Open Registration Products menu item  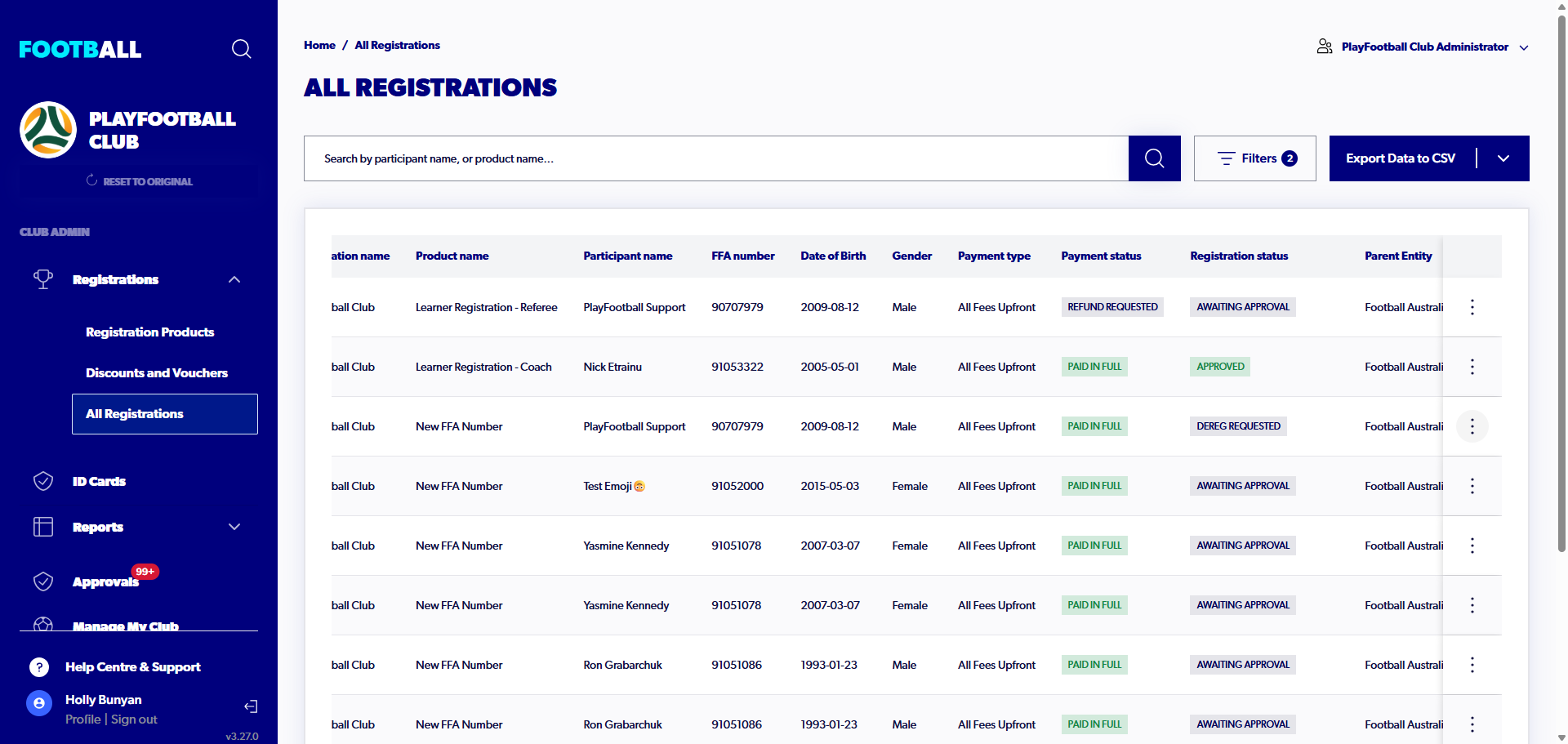pyautogui.click(x=150, y=332)
